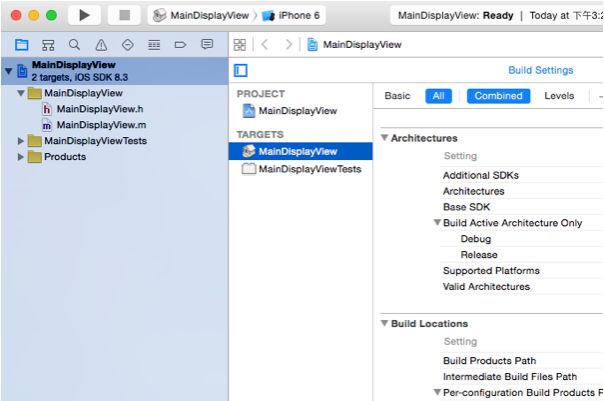Screen dimensions: 604x401
Task: Select the All filter
Action: 438,96
